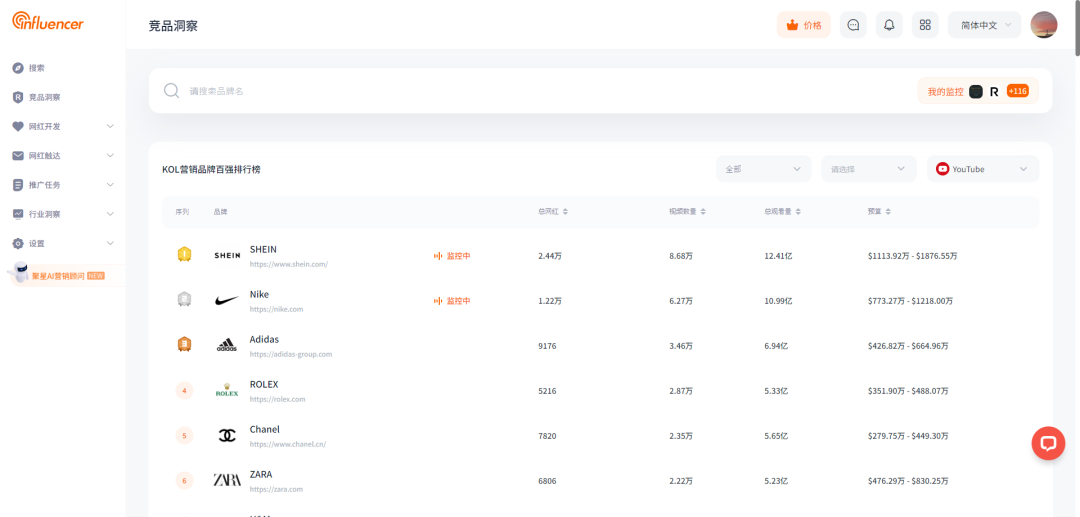
Task: Open https://www.shein.com/ link
Action: (289, 264)
